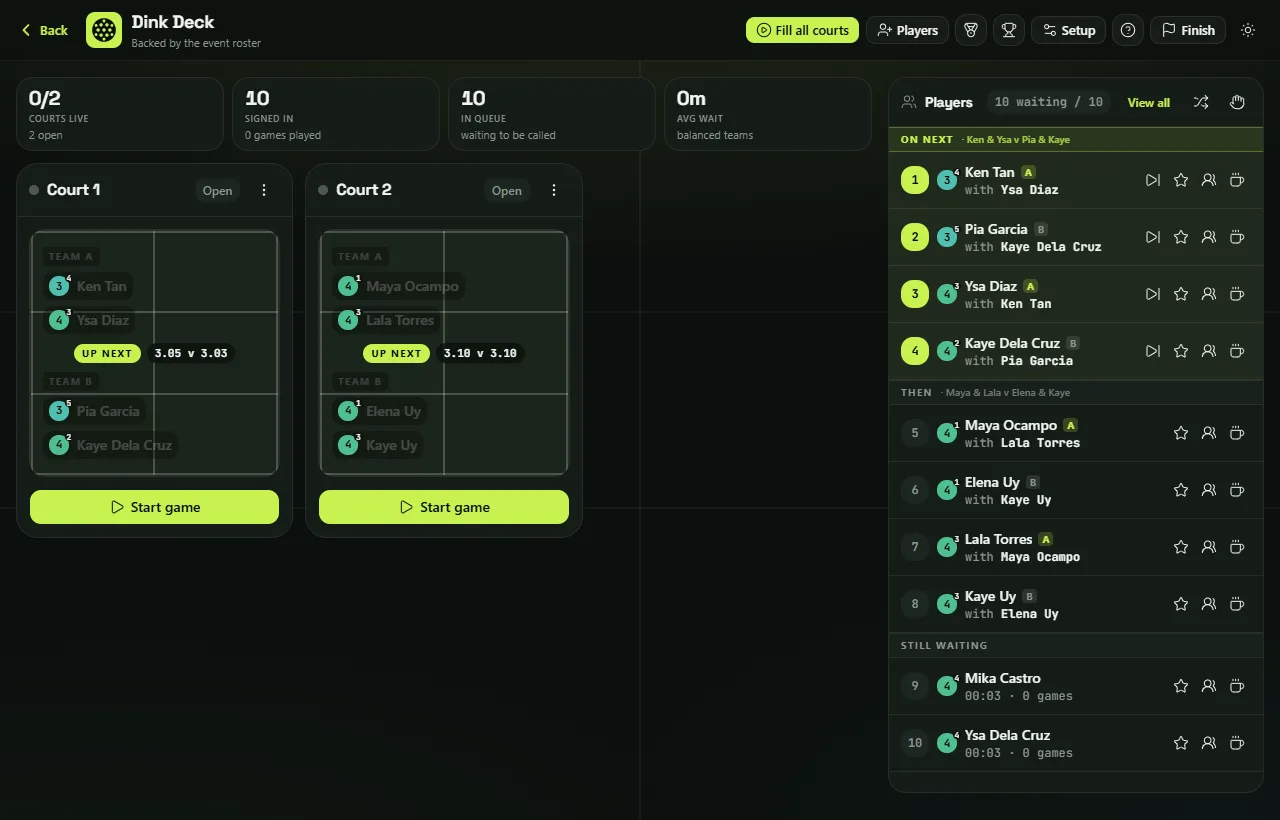Click the Open status badge on Court 2
This screenshot has height=820, width=1280.
click(x=507, y=190)
